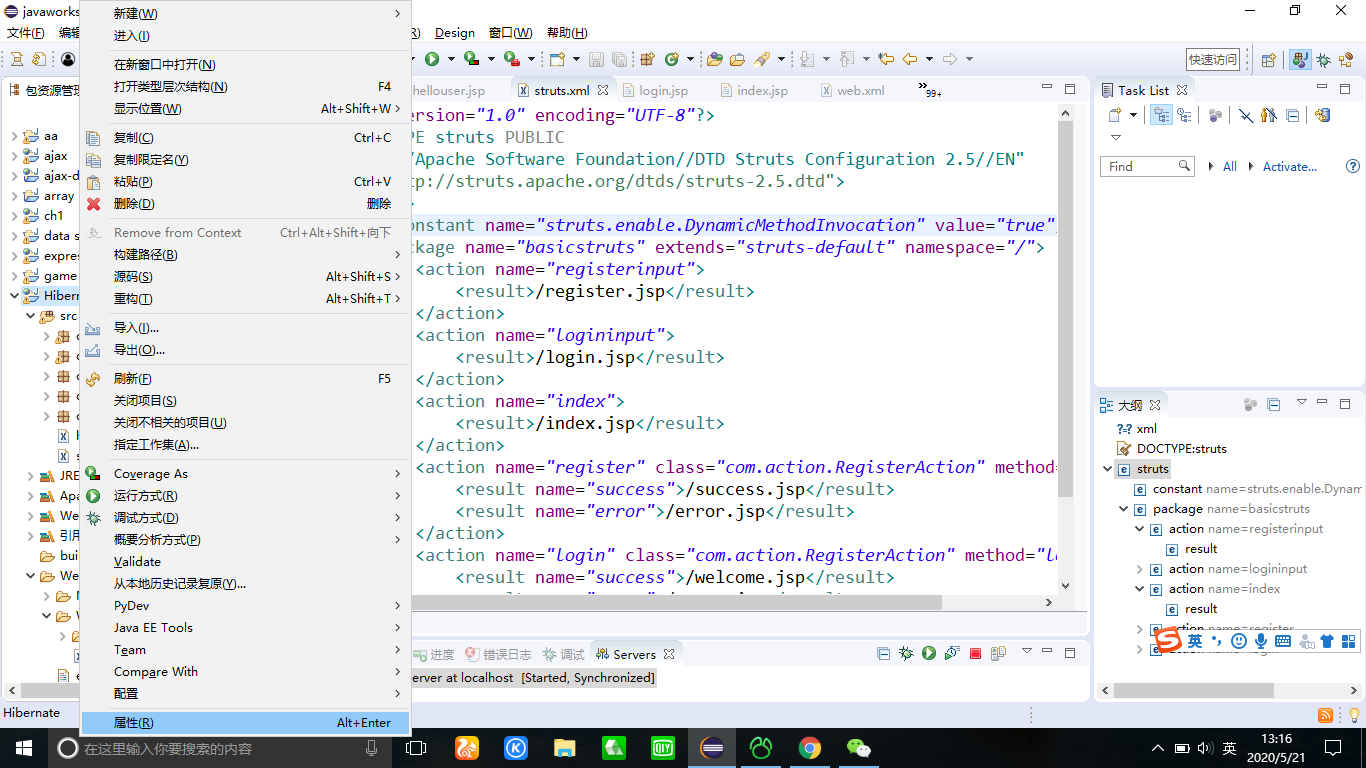The height and width of the screenshot is (768, 1366).
Task: Click the All link in Task List
Action: 1229,166
